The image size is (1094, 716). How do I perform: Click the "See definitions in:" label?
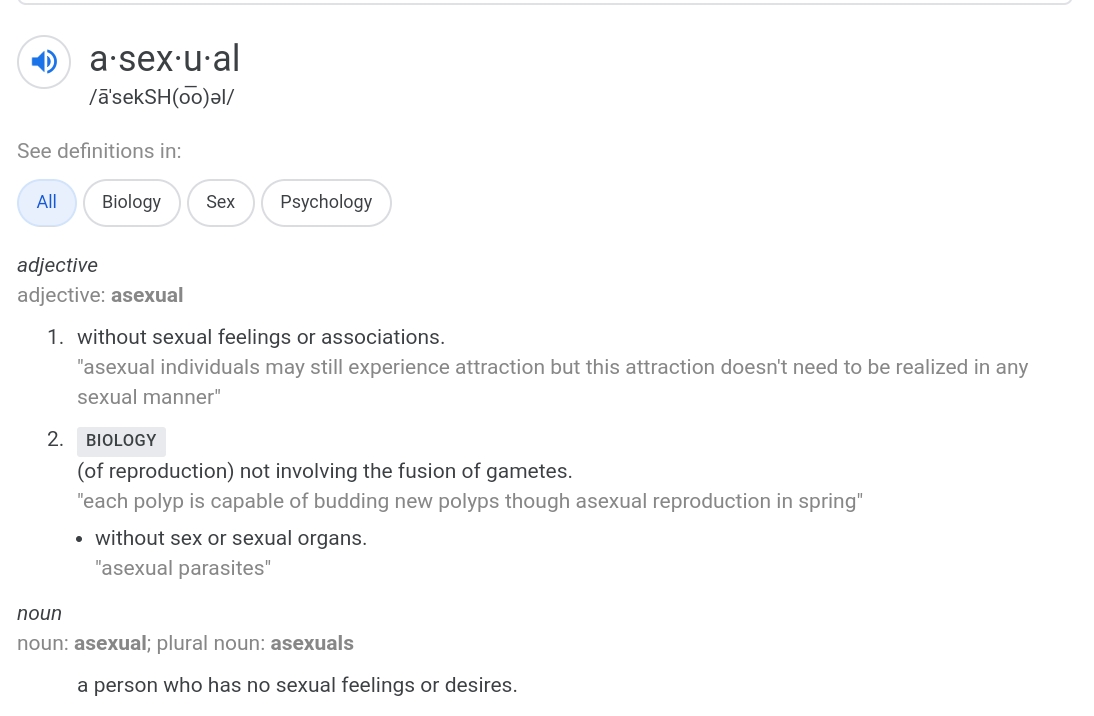[99, 151]
